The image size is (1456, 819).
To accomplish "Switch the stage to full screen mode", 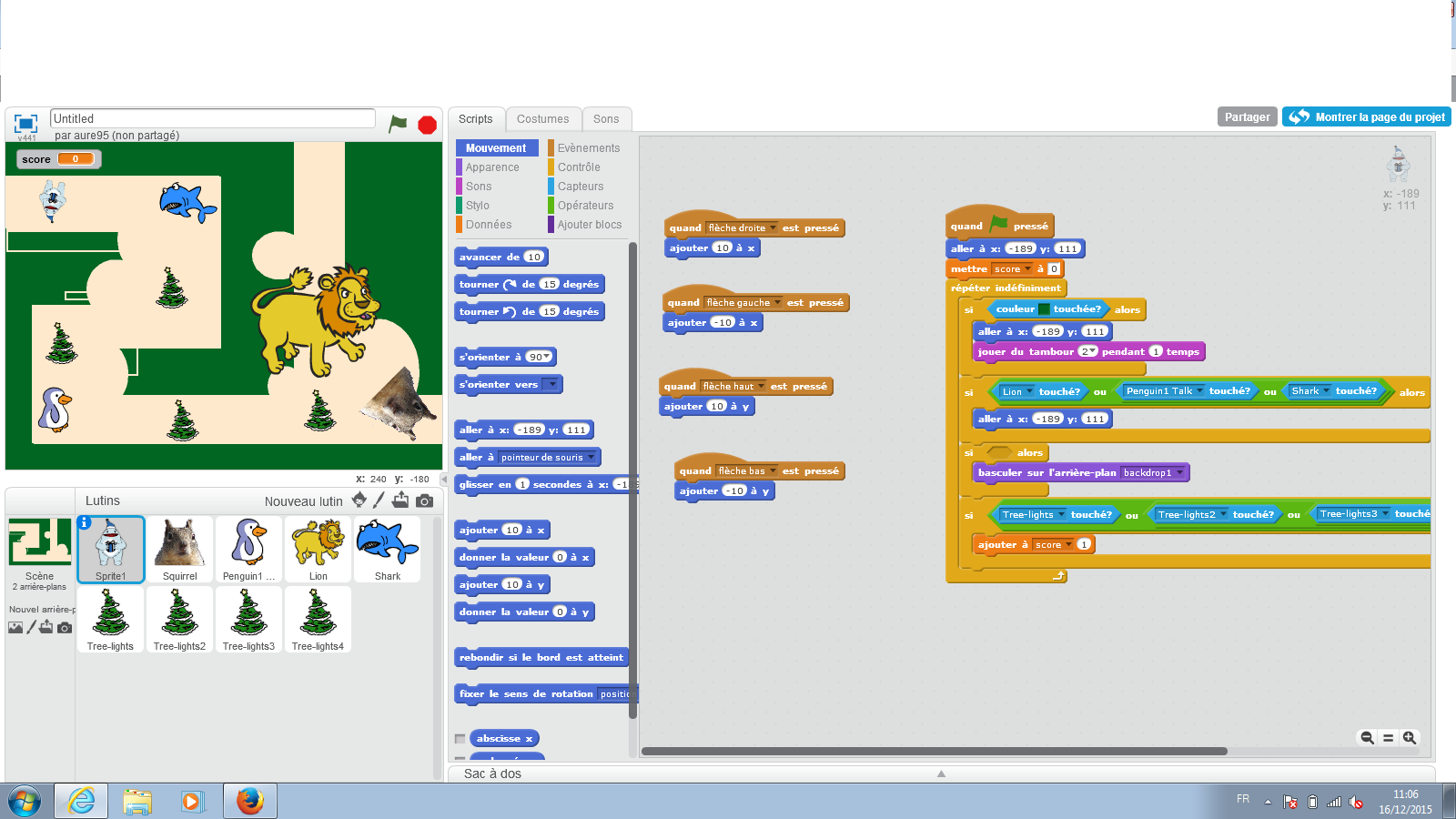I will click(x=26, y=124).
